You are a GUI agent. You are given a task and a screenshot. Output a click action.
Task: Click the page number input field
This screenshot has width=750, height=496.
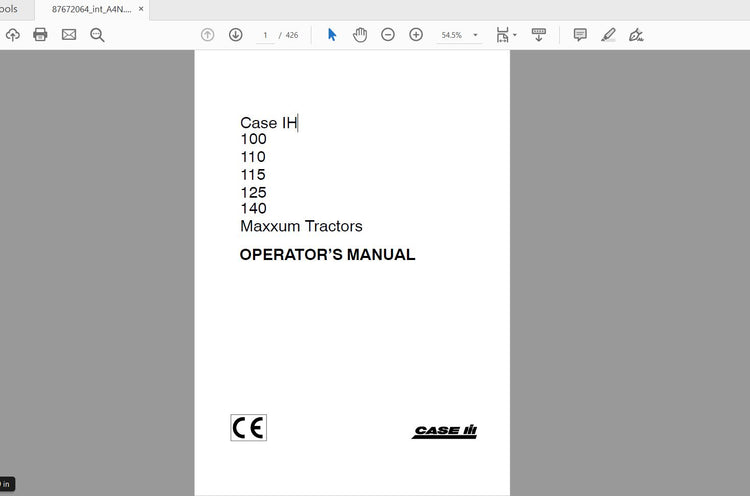click(x=265, y=35)
